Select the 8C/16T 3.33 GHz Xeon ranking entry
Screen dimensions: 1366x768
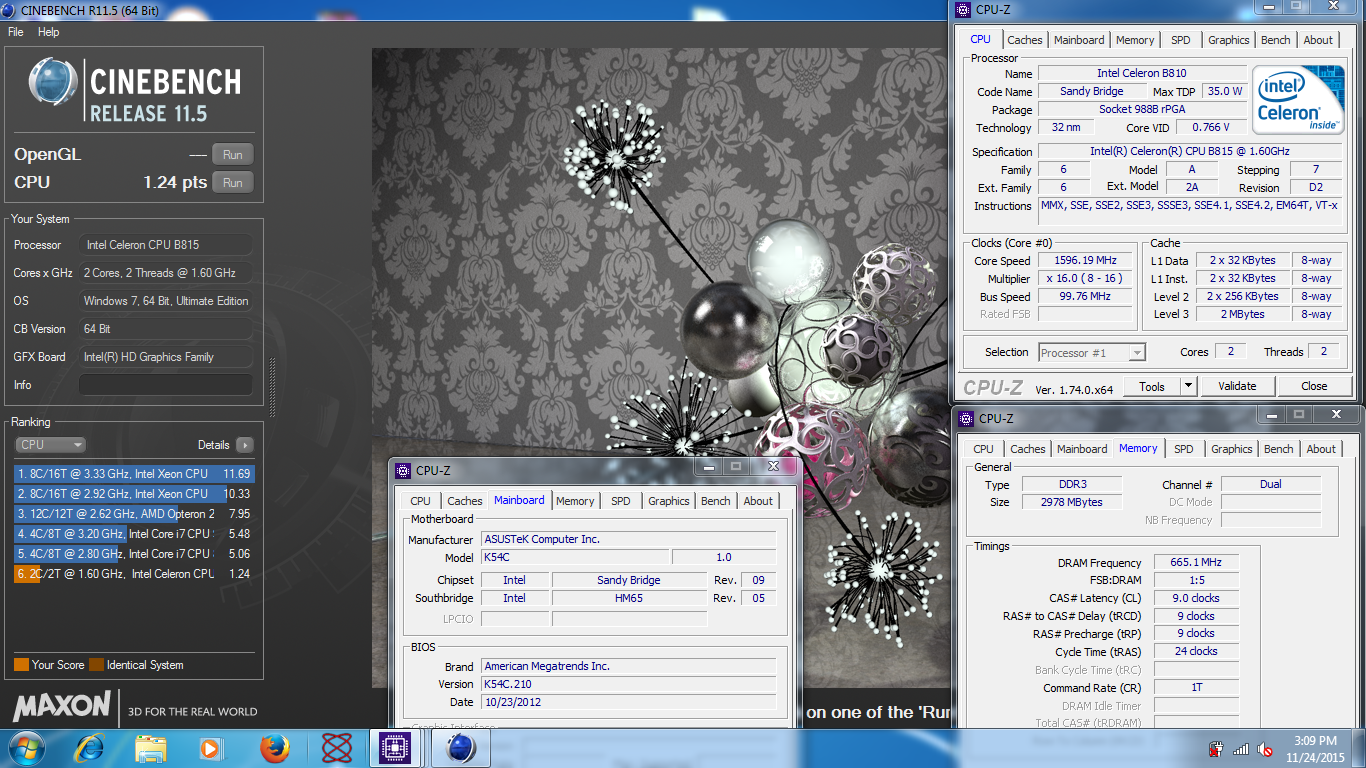tap(134, 474)
